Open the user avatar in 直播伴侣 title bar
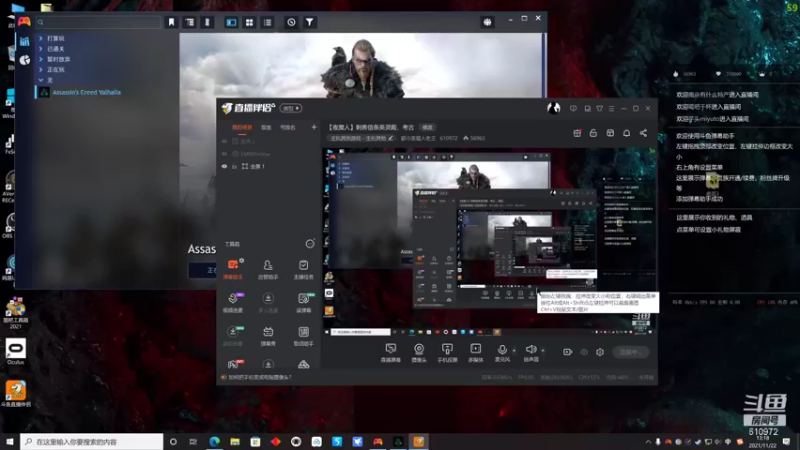 [554, 108]
